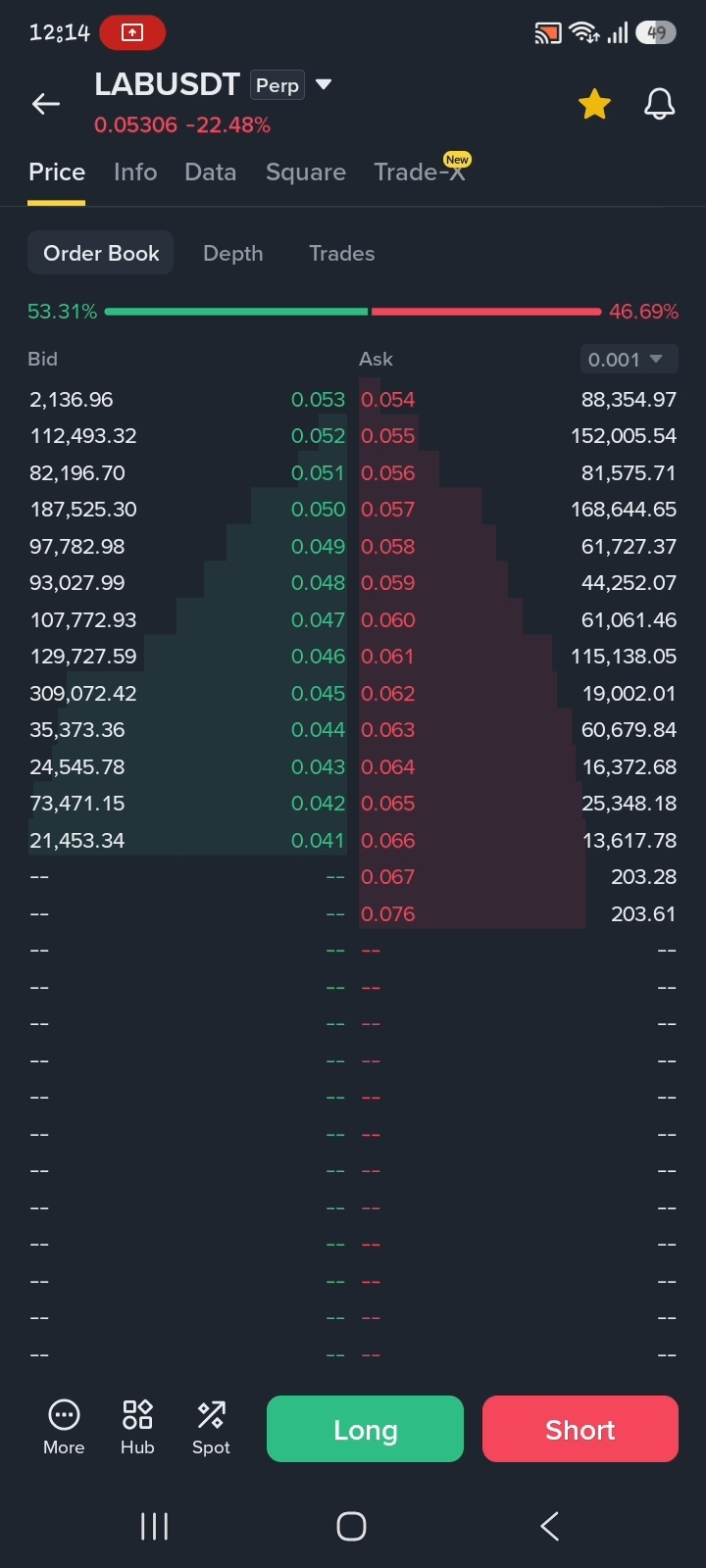Open the 0.001 price precision dropdown
The width and height of the screenshot is (706, 1568).
click(x=629, y=360)
